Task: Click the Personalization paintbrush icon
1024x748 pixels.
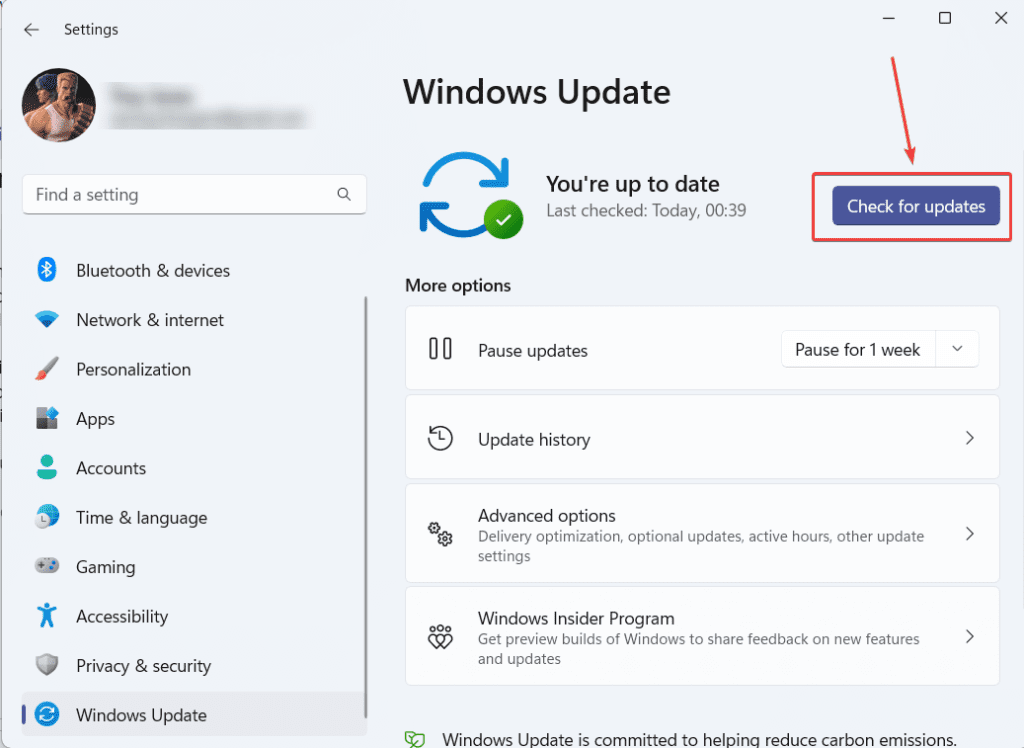Action: click(46, 369)
